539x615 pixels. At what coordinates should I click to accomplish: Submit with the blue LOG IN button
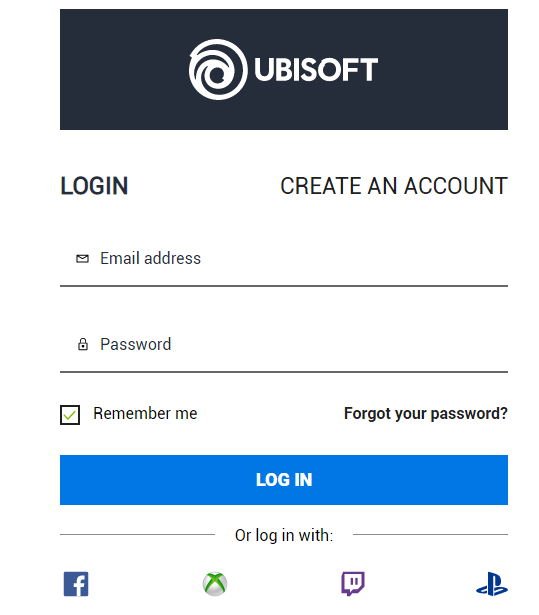[284, 480]
